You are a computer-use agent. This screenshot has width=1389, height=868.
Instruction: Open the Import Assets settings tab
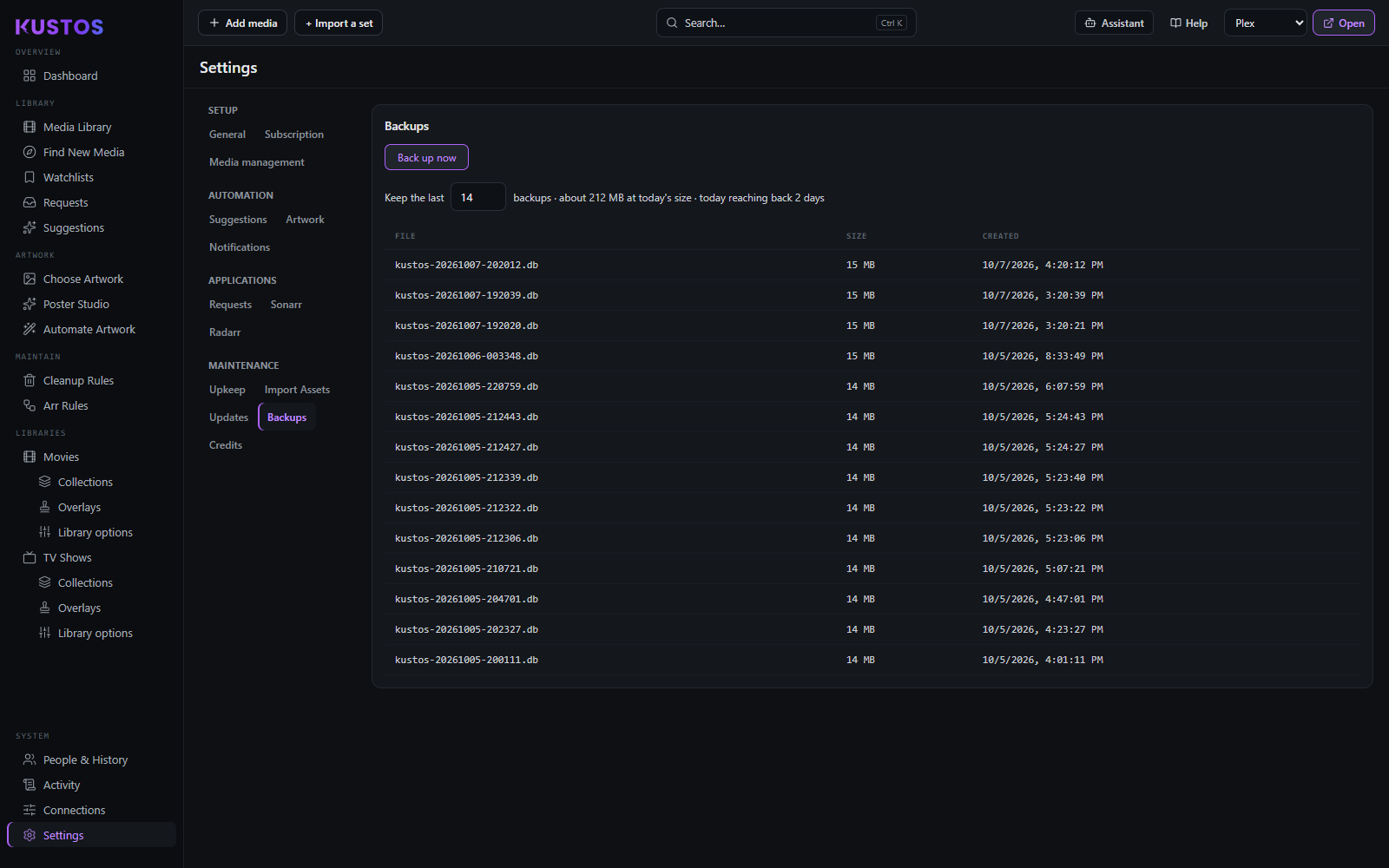tap(297, 390)
